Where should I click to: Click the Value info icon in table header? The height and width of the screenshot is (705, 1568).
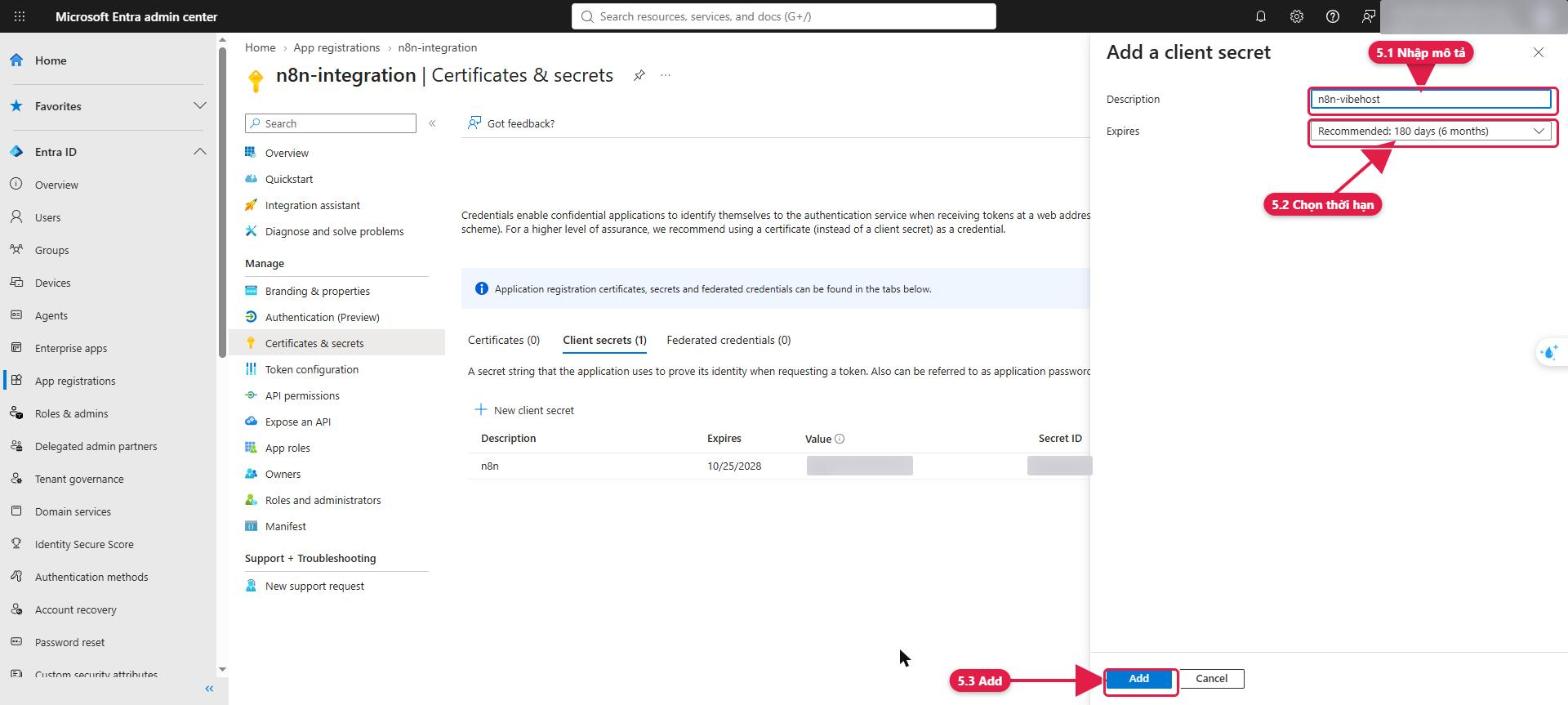[840, 439]
